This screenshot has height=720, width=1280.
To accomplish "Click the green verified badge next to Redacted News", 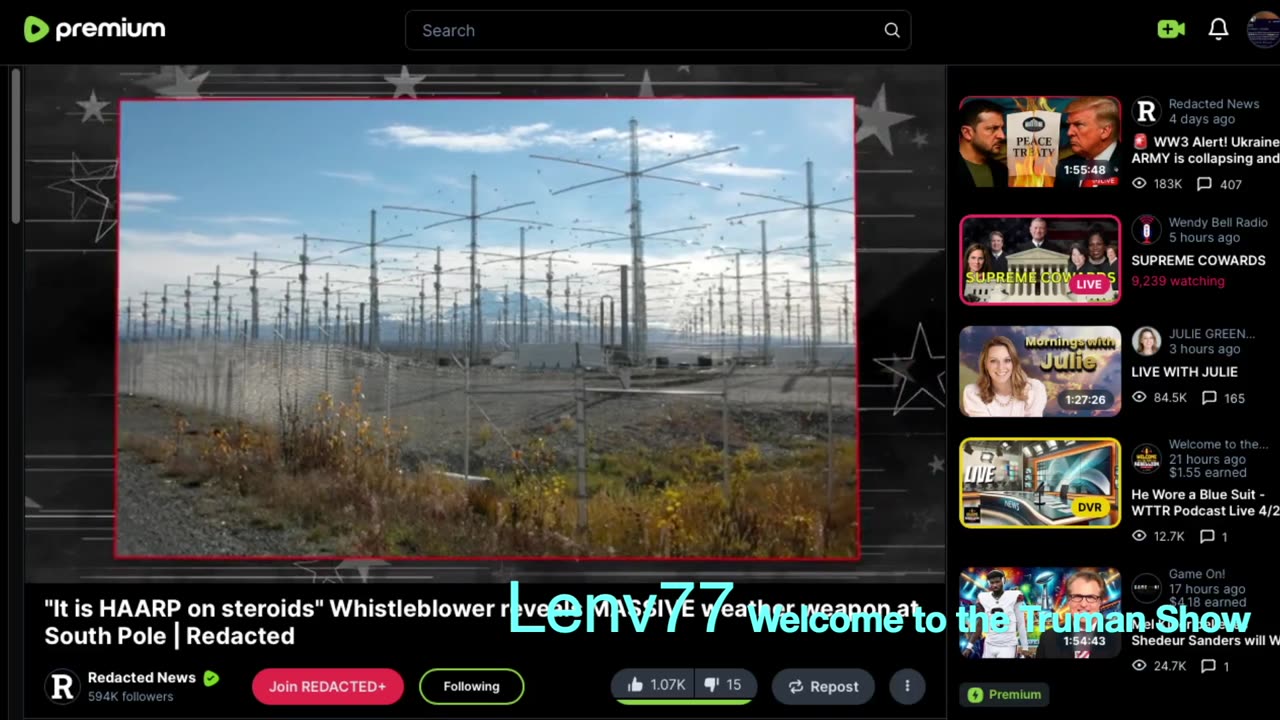I will tap(211, 678).
